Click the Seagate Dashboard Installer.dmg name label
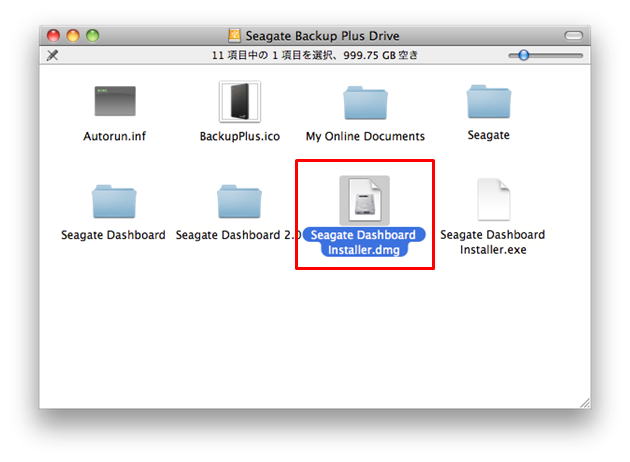This screenshot has height=462, width=630. tap(364, 242)
